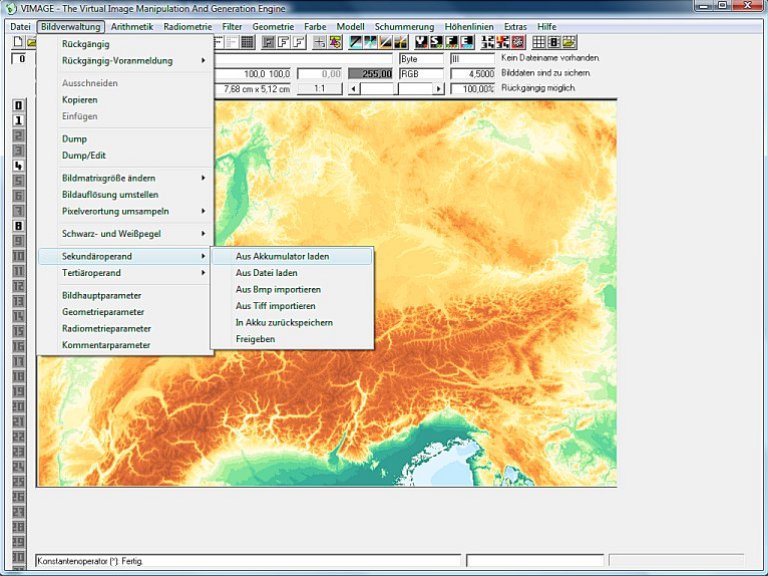Click the new blank document icon

coord(17,42)
